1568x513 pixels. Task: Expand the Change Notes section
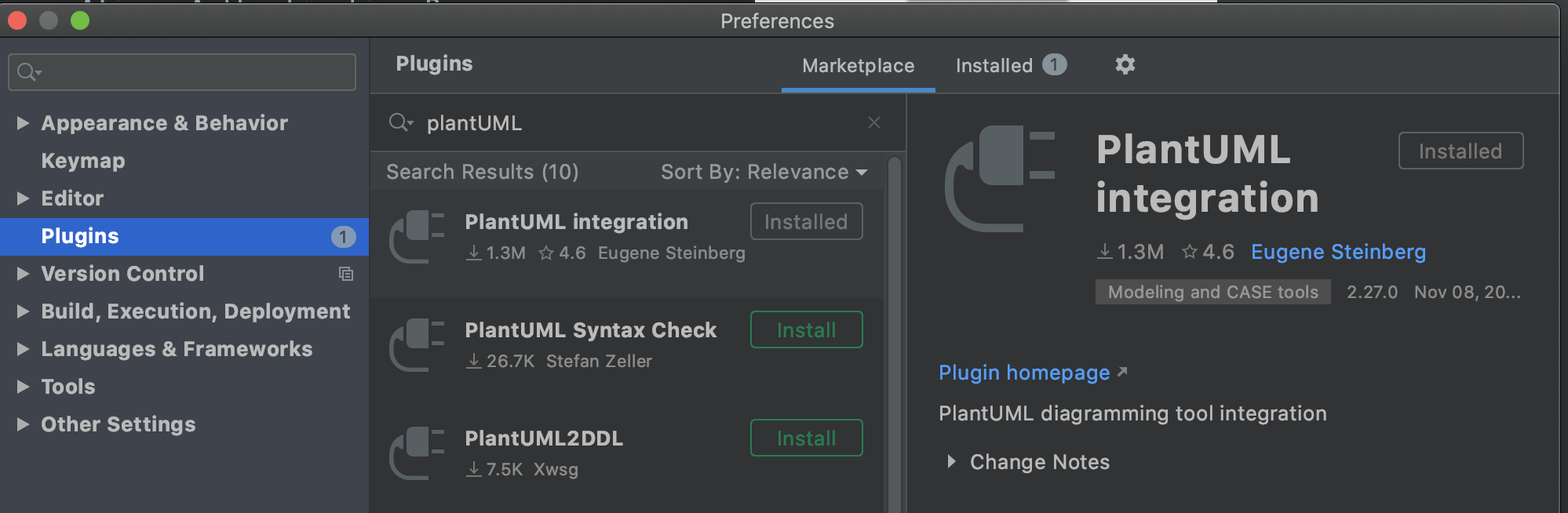click(x=951, y=461)
